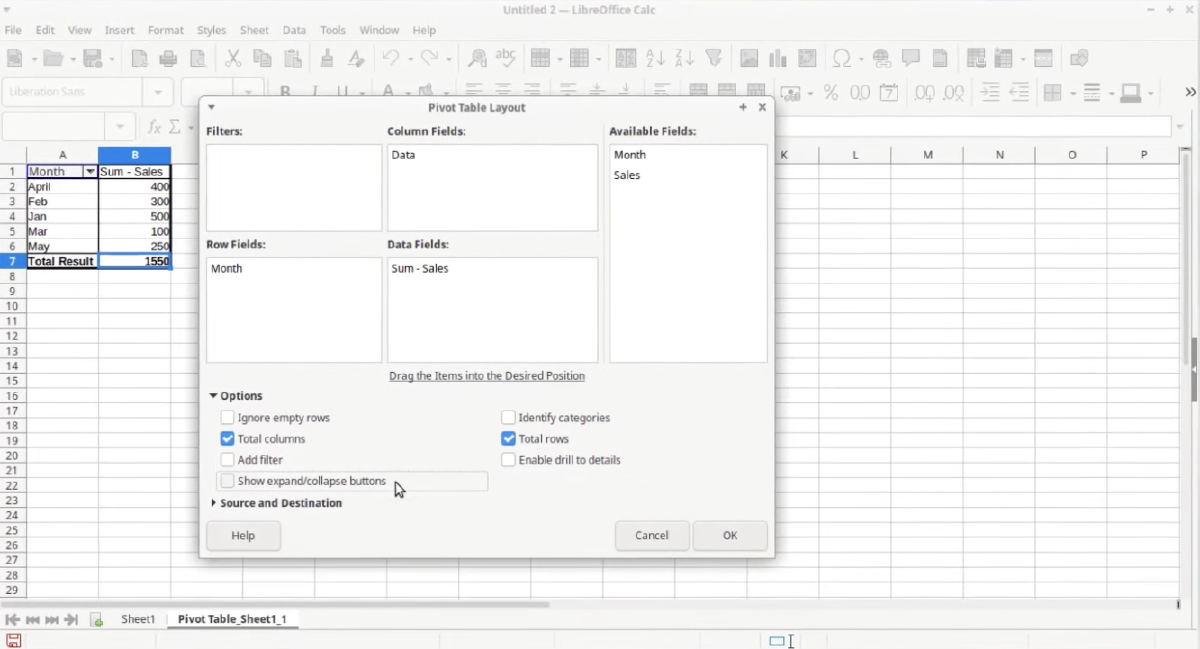Disable the Total columns option

(x=227, y=438)
